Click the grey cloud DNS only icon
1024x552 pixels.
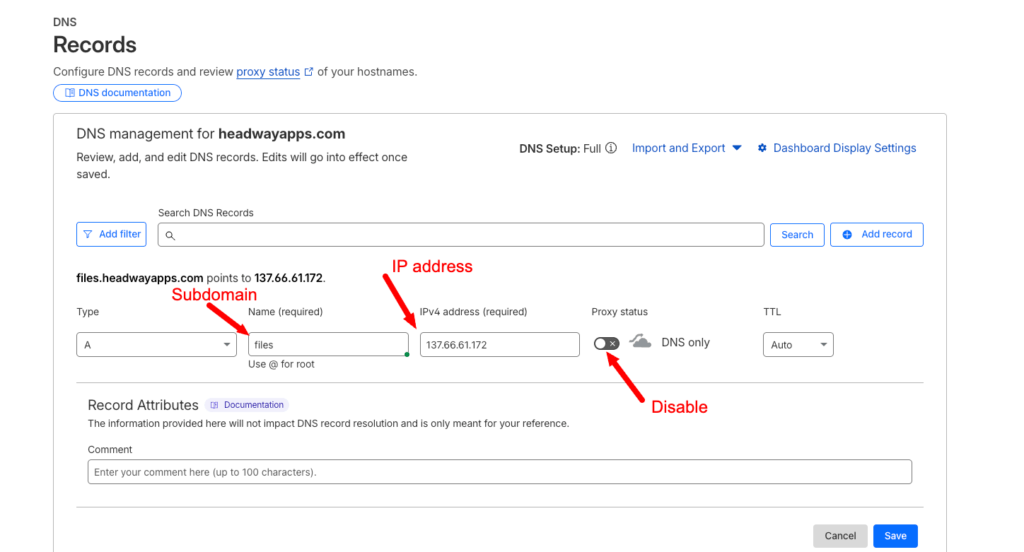pos(640,342)
